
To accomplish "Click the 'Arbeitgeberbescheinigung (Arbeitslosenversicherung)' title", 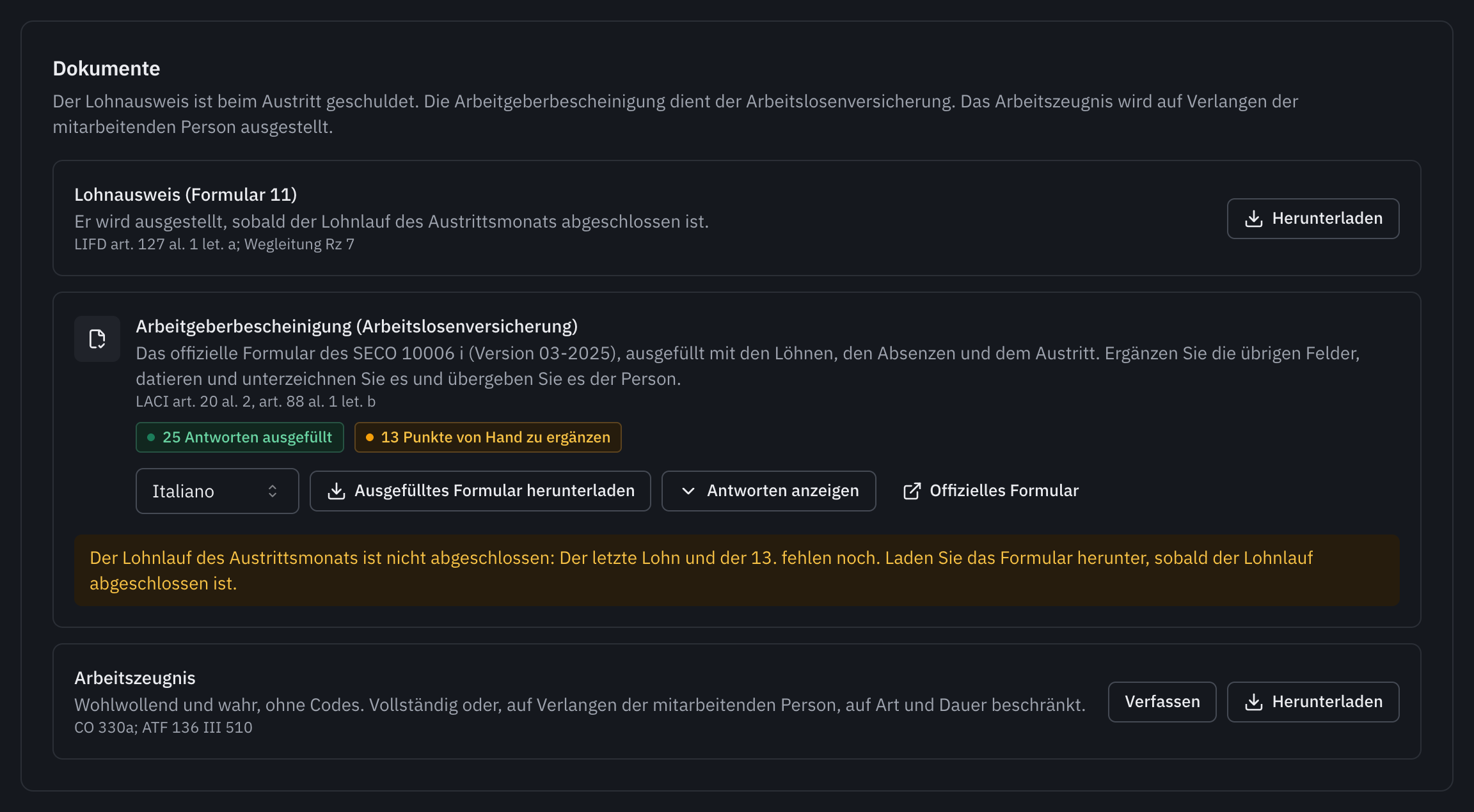I will [356, 326].
